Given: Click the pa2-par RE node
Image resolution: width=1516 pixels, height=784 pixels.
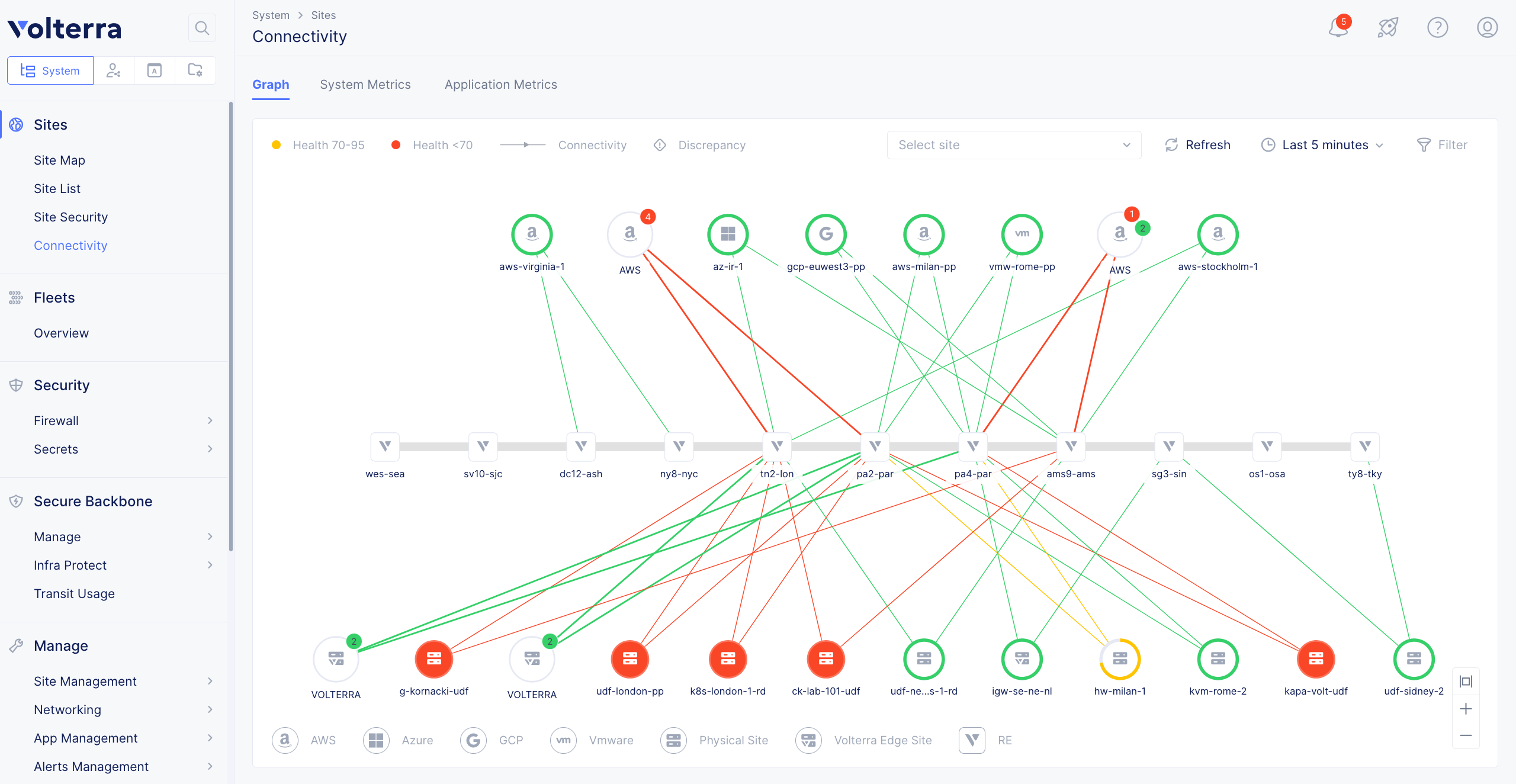Looking at the screenshot, I should tap(875, 446).
